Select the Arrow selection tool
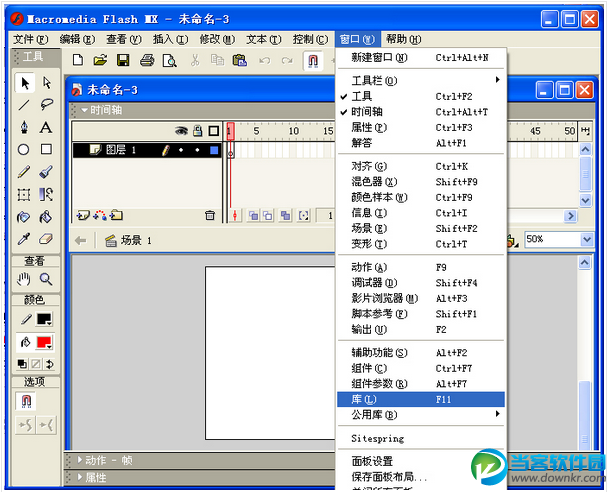The height and width of the screenshot is (492, 607). point(25,83)
